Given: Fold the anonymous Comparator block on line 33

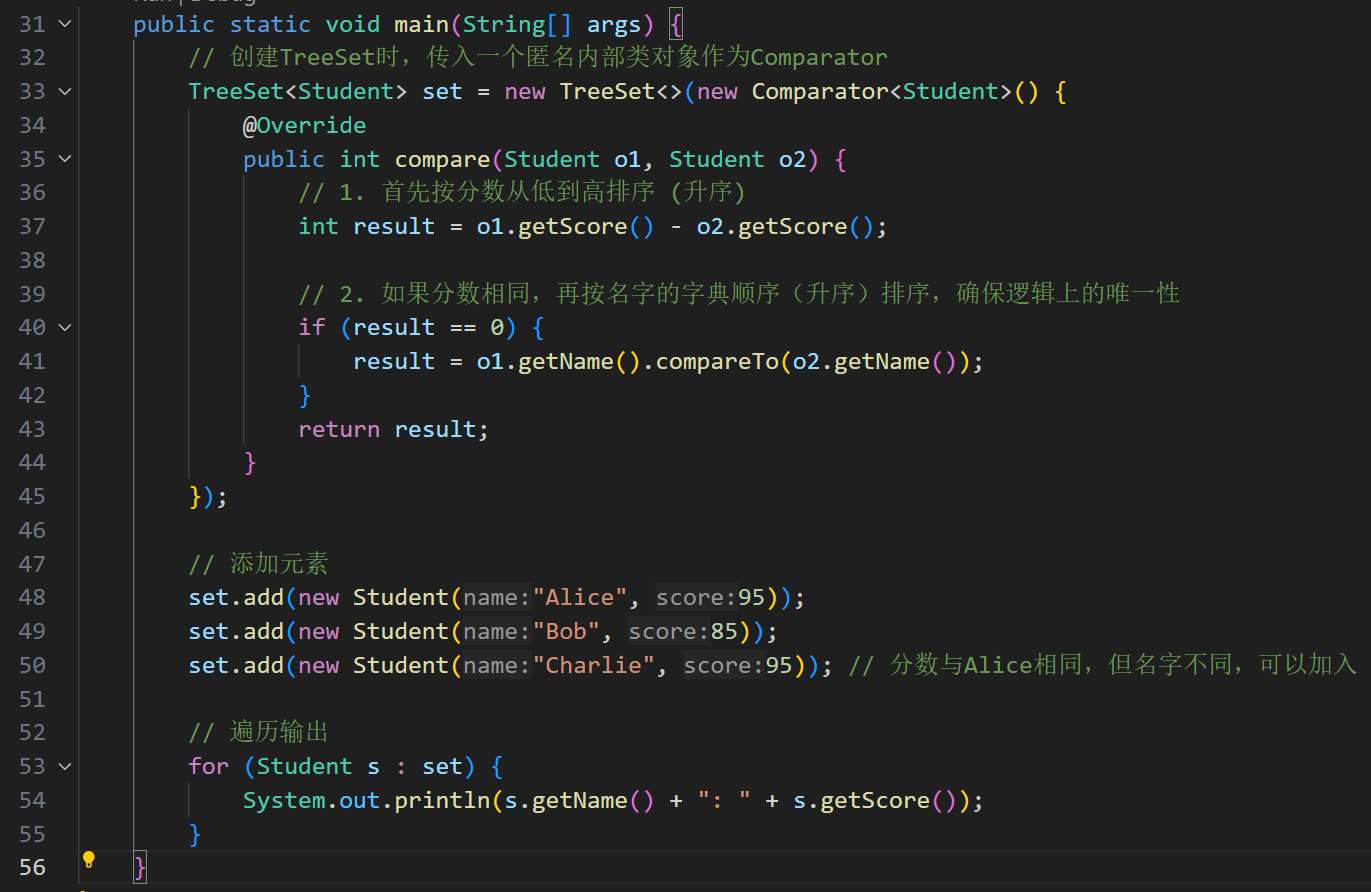Looking at the screenshot, I should tap(65, 92).
